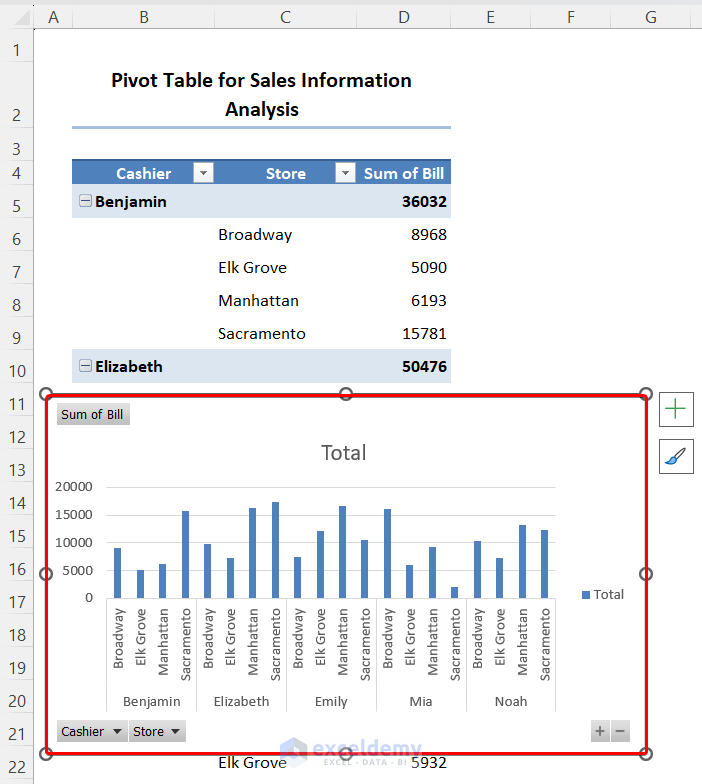Open the Store column filter dropdown
The image size is (702, 784).
345,173
